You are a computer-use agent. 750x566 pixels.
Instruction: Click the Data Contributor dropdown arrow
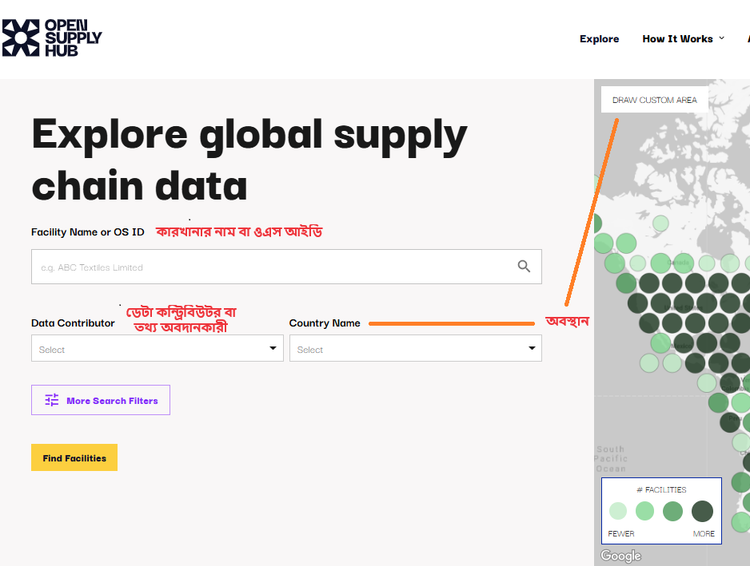[273, 349]
